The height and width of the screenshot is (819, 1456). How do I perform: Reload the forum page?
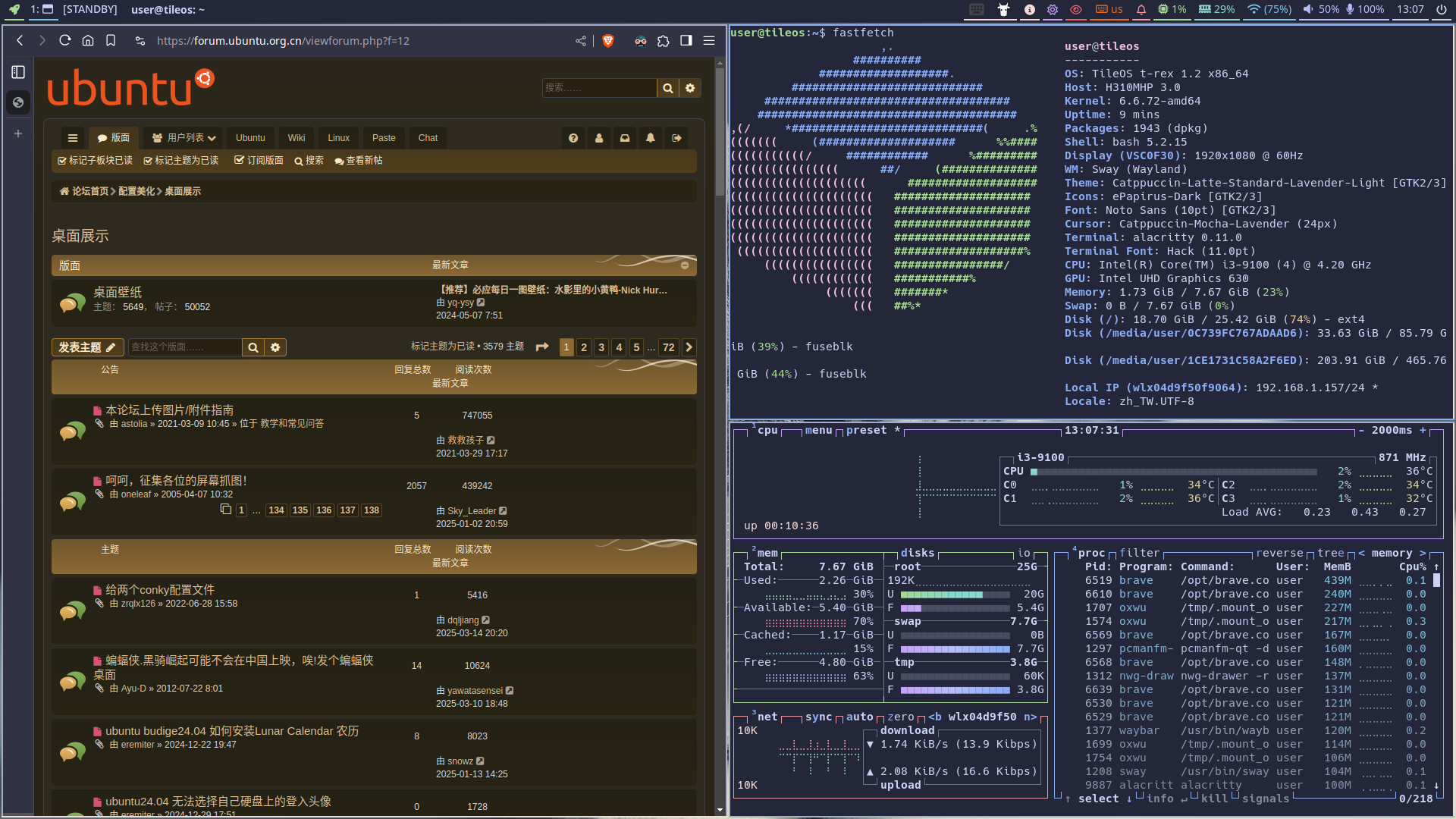point(65,41)
